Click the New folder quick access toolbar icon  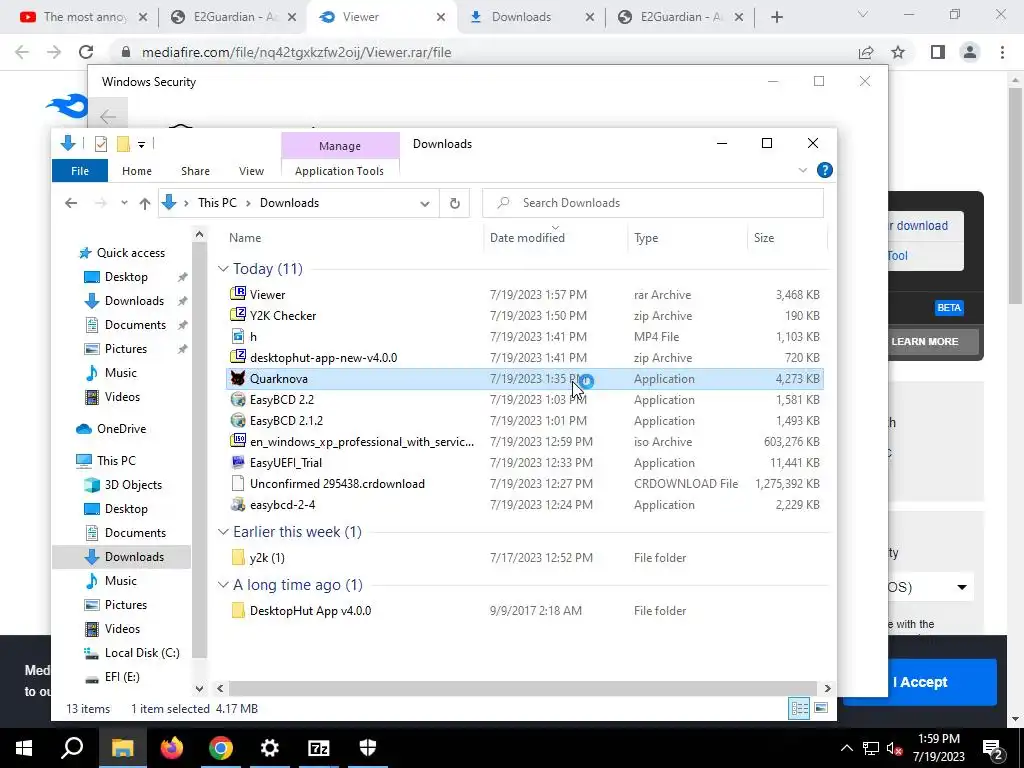123,144
